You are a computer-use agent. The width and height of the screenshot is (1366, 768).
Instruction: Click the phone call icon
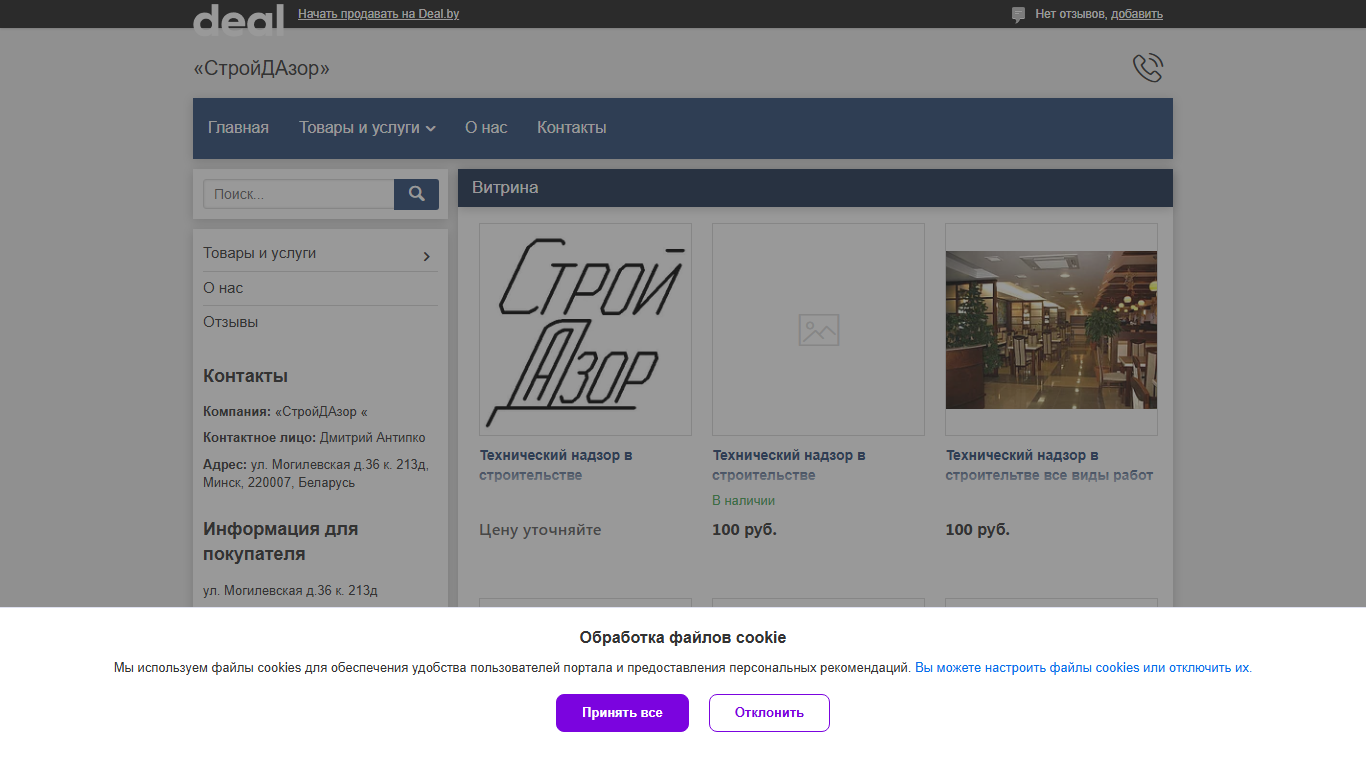pyautogui.click(x=1148, y=68)
